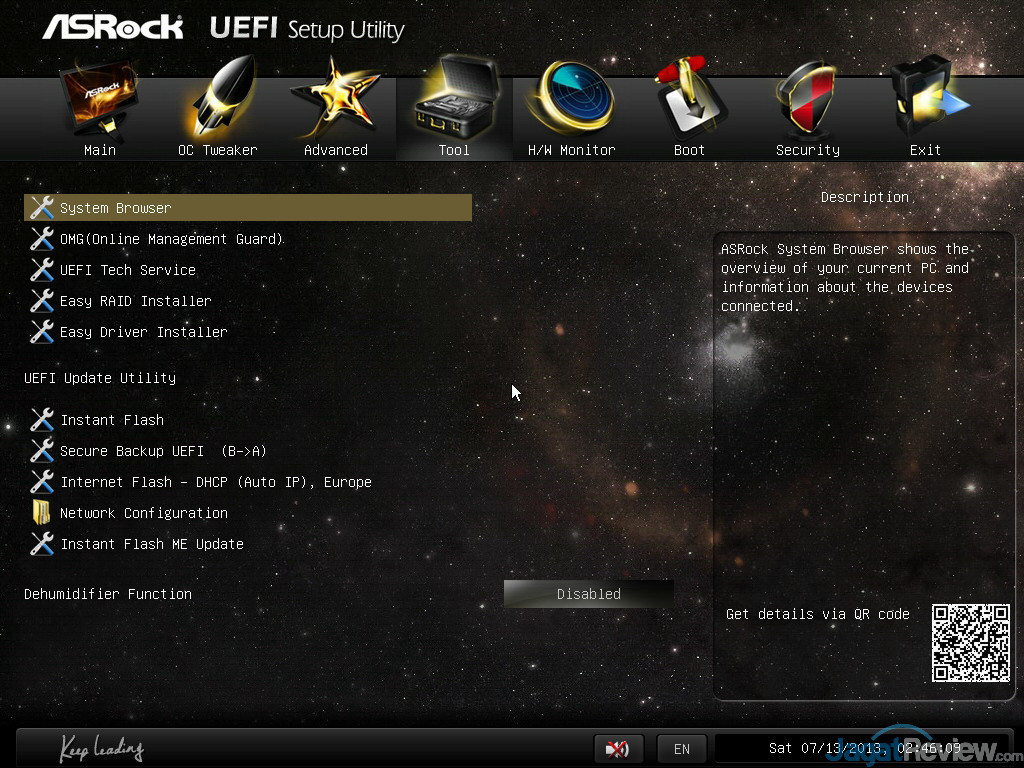Click the System Browser wrench icon
The image size is (1024, 768).
42,208
